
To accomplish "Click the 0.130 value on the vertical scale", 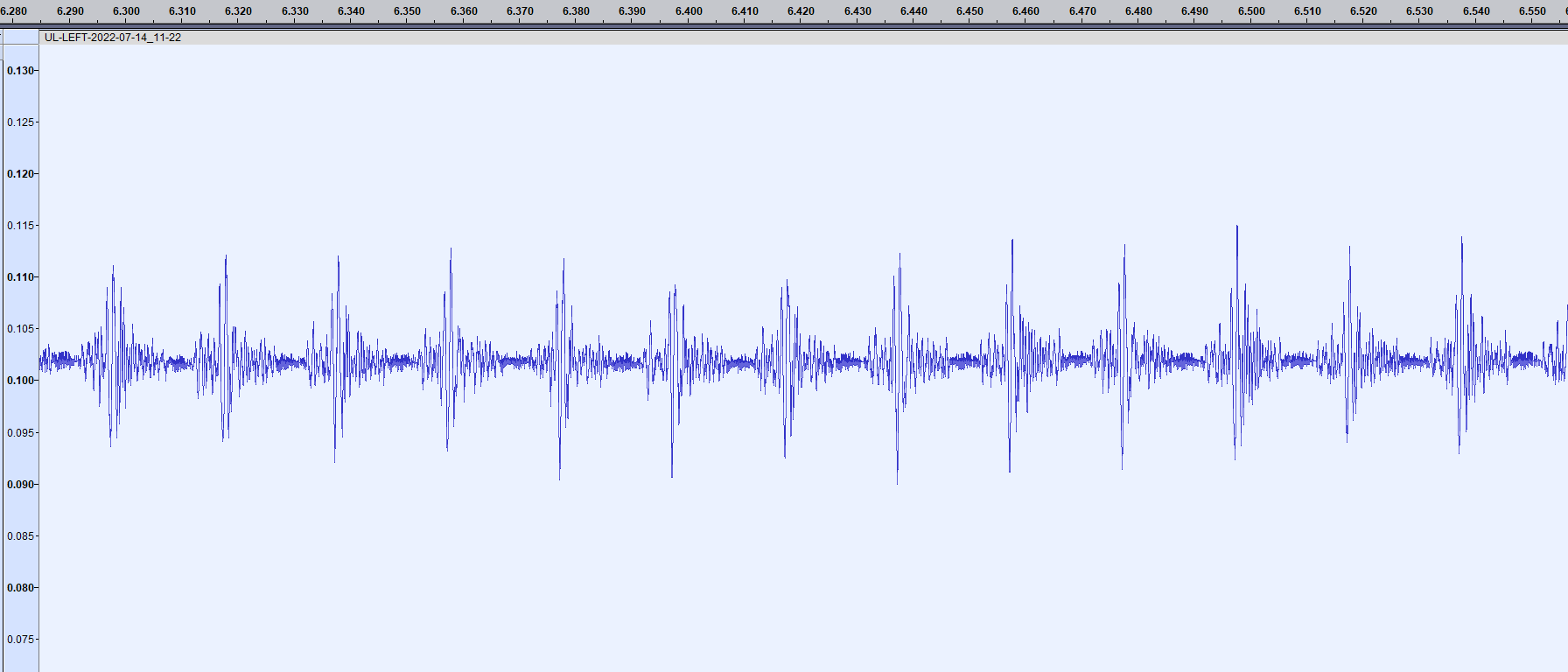I will (x=21, y=71).
